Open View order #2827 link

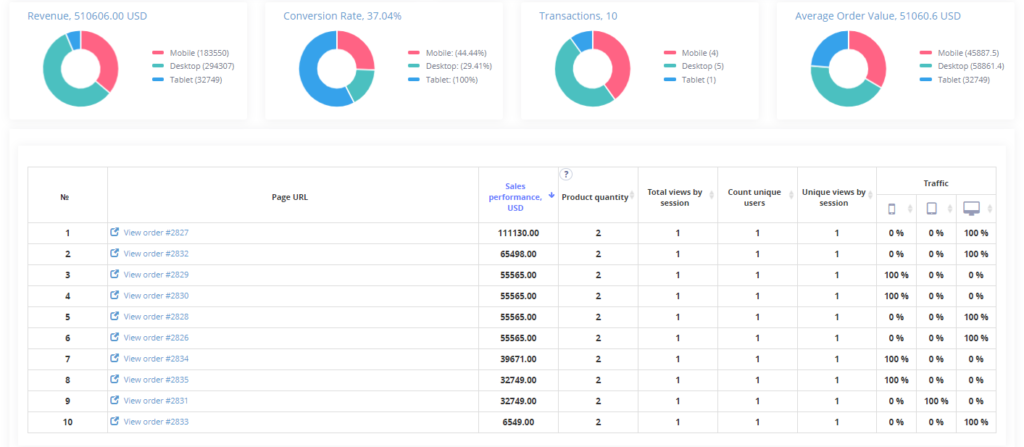(156, 233)
